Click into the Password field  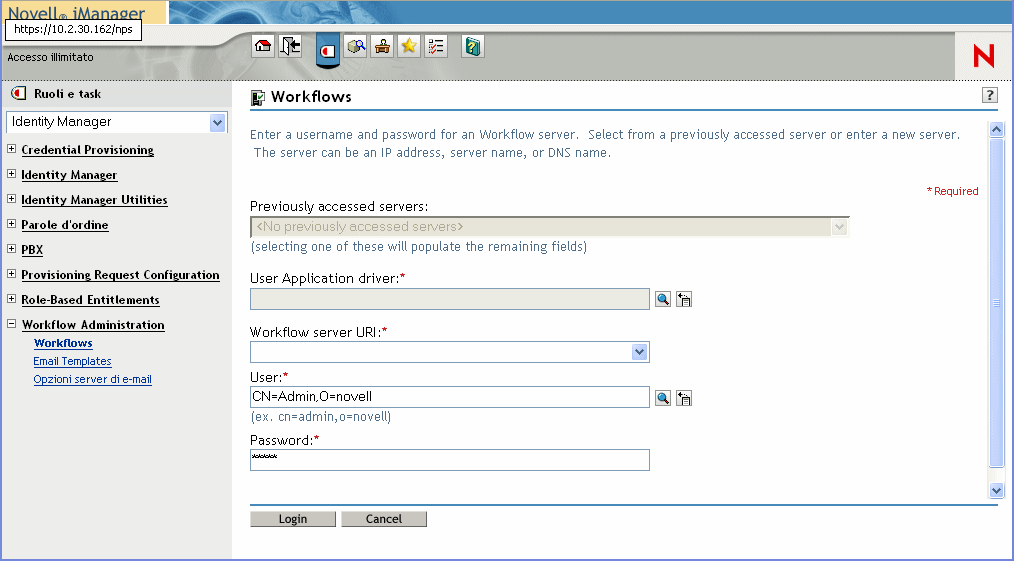(x=450, y=460)
